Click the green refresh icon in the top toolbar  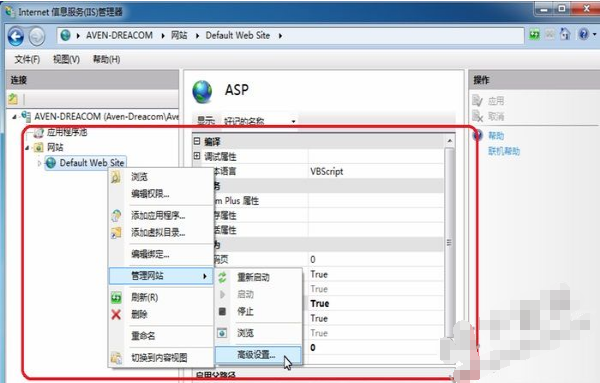[535, 35]
